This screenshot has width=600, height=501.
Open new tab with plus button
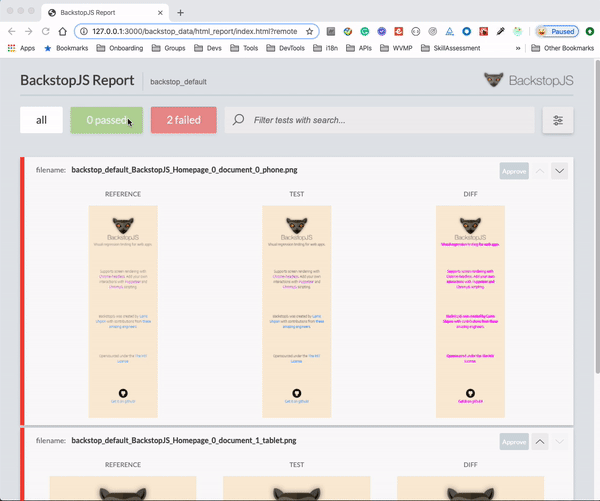click(x=180, y=13)
